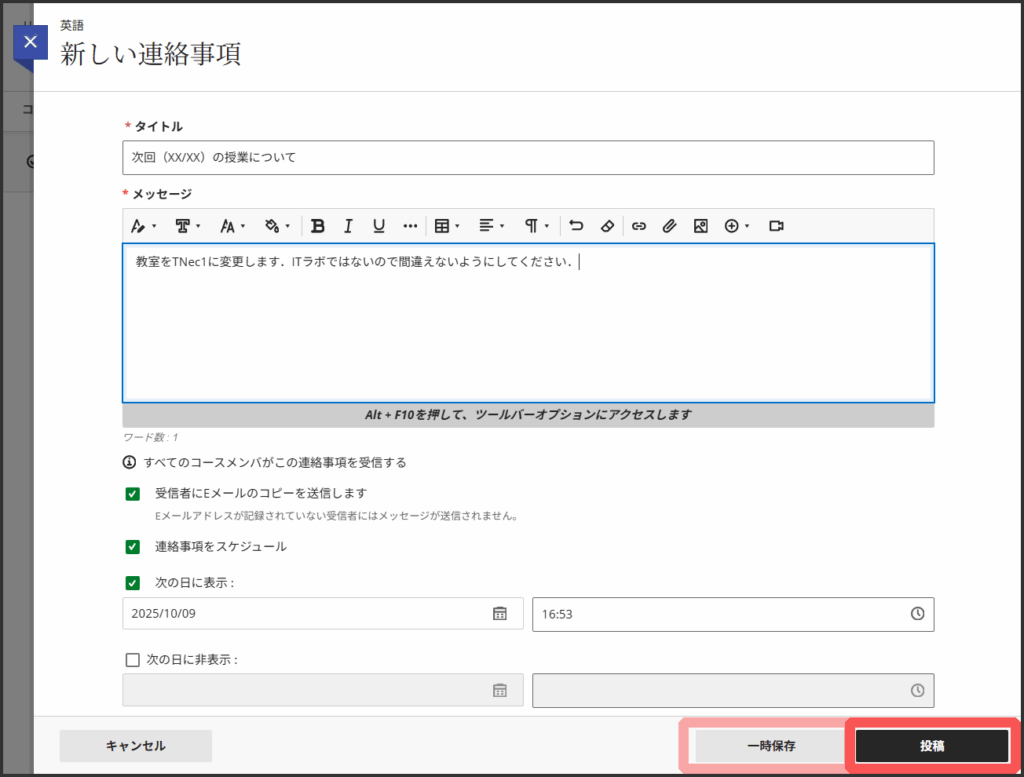1024x777 pixels.
Task: Uncheck 受信者にEメールのコピーを送信します checkbox
Action: click(133, 494)
